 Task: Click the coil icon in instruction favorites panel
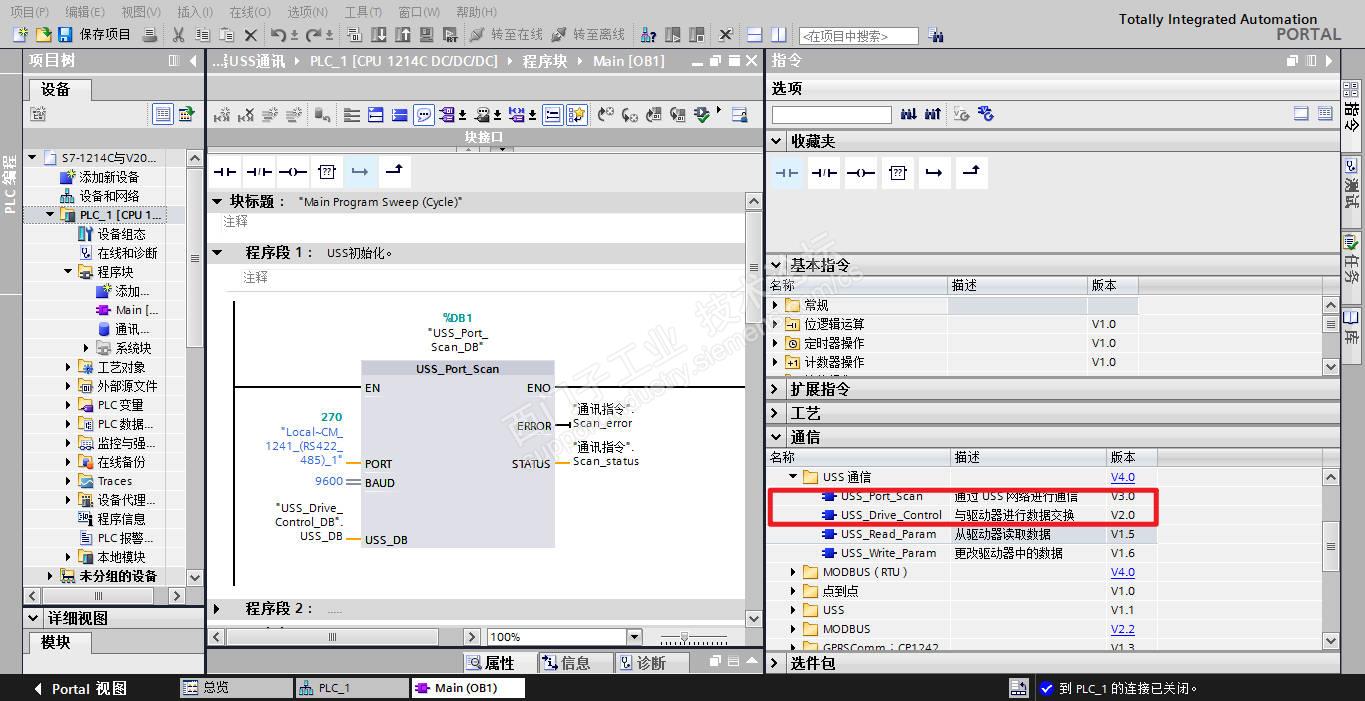point(861,173)
